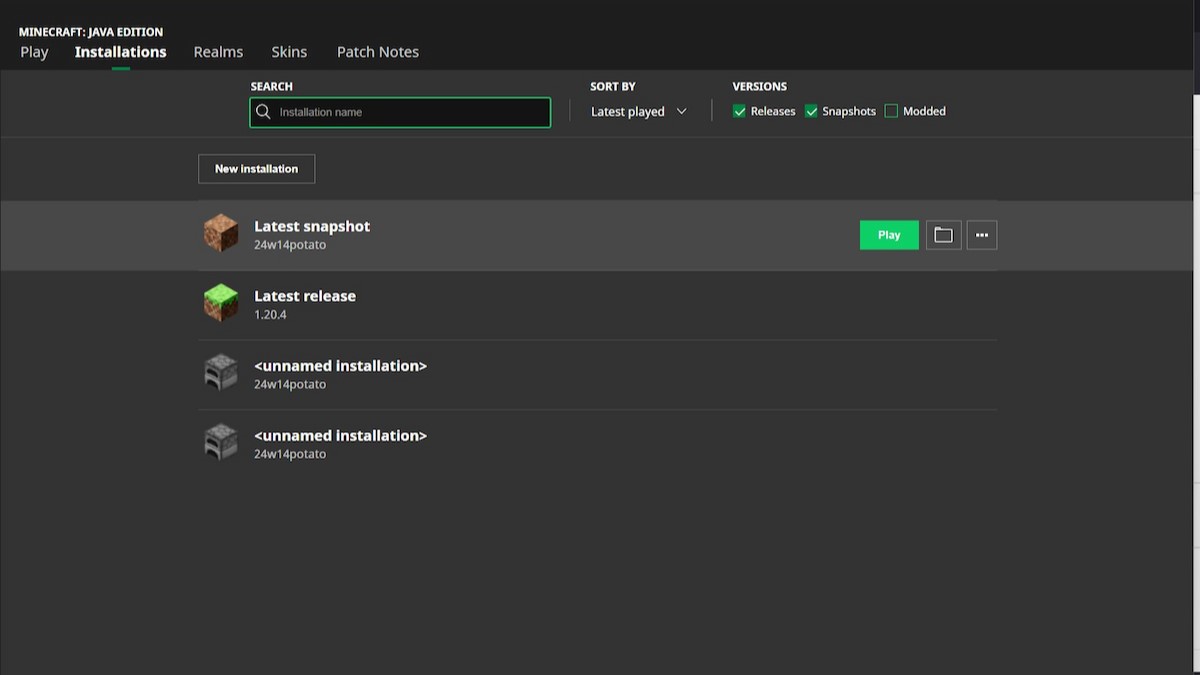Open the Realms tab
The image size is (1200, 675).
point(218,52)
